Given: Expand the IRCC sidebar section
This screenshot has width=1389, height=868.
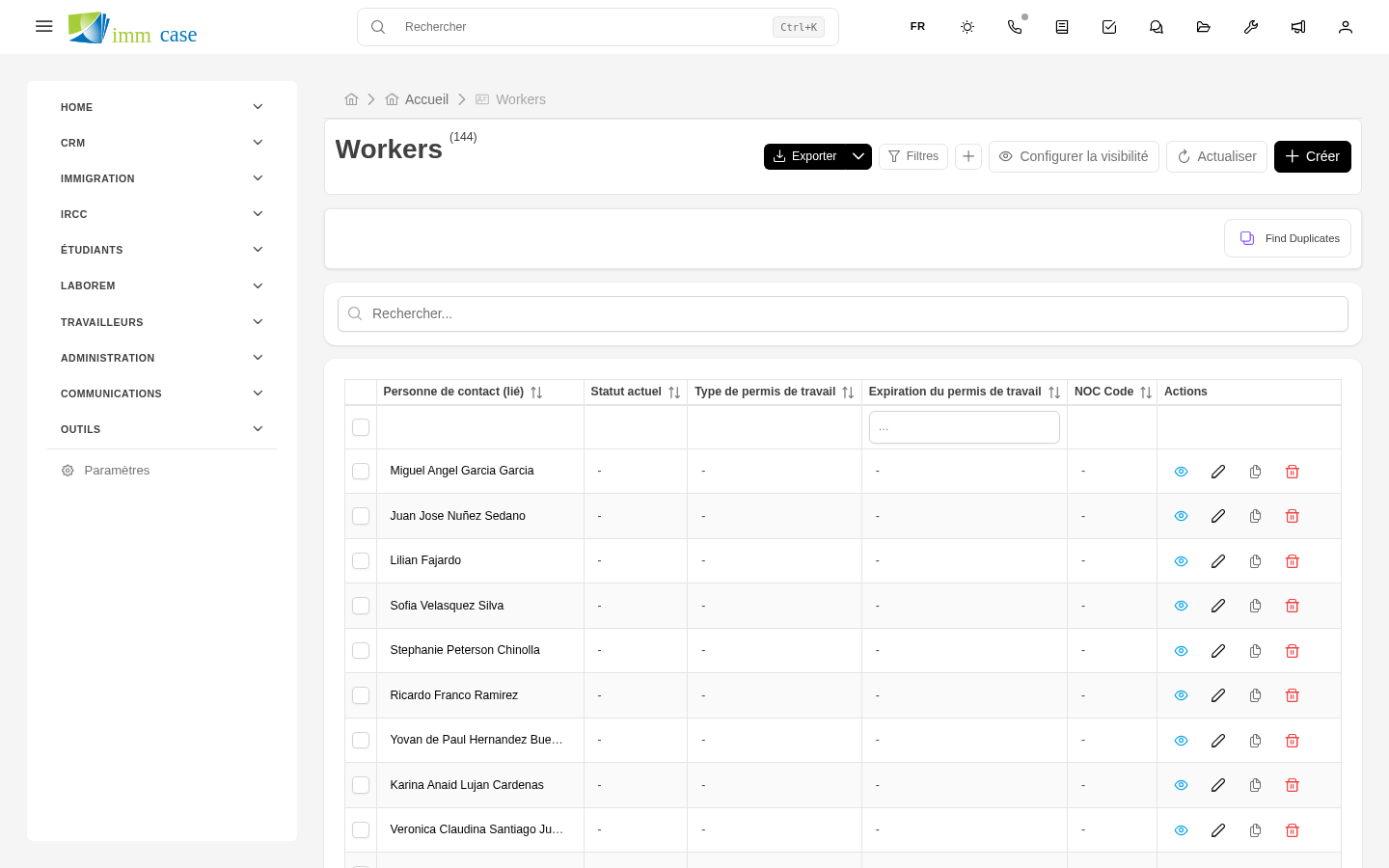Looking at the screenshot, I should coord(161,214).
